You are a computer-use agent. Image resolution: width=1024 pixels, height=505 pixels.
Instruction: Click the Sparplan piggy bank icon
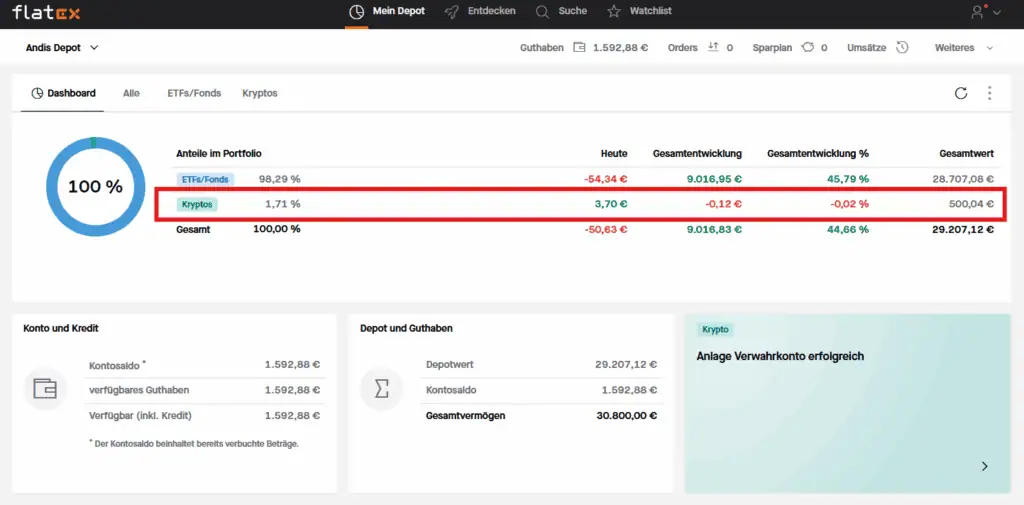pyautogui.click(x=808, y=47)
